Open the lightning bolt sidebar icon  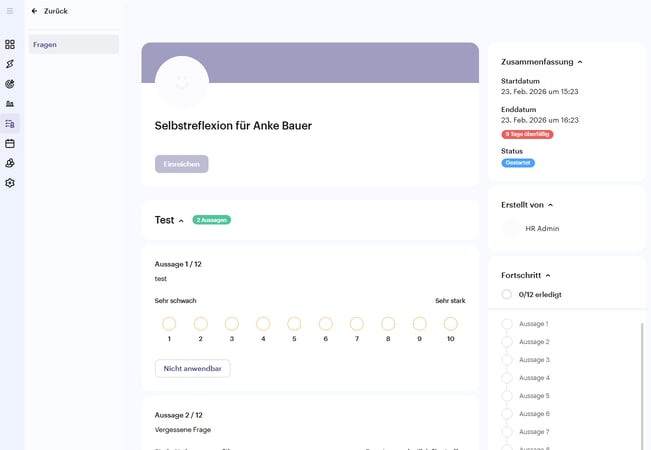(10, 64)
